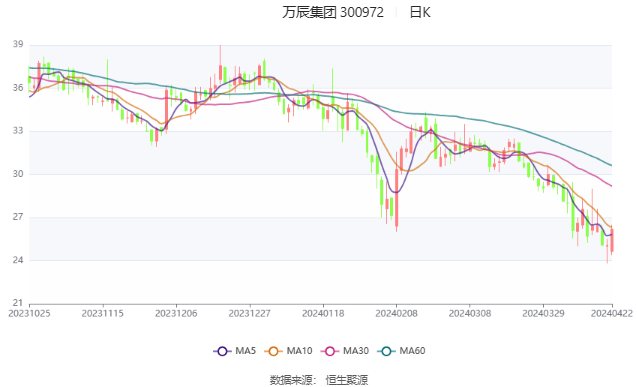Toggle the MA30 pink legend marker
Image resolution: width=637 pixels, height=387 pixels.
tap(329, 351)
